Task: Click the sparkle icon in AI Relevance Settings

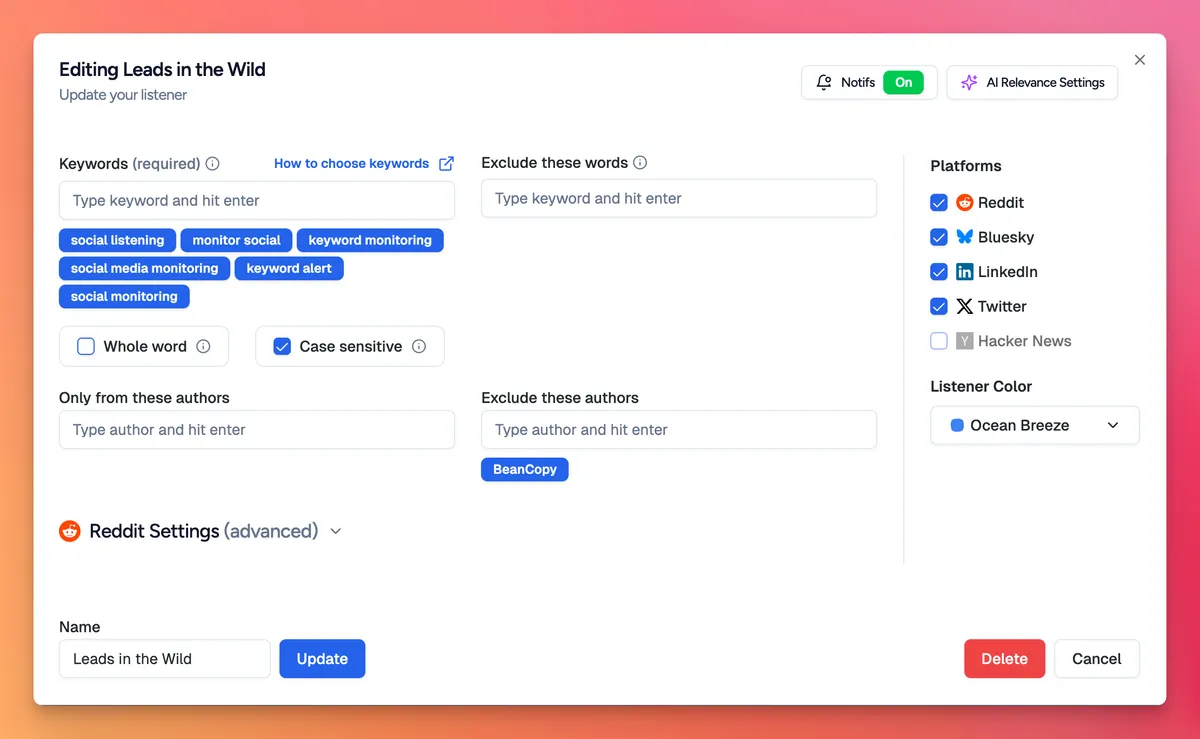Action: click(969, 83)
